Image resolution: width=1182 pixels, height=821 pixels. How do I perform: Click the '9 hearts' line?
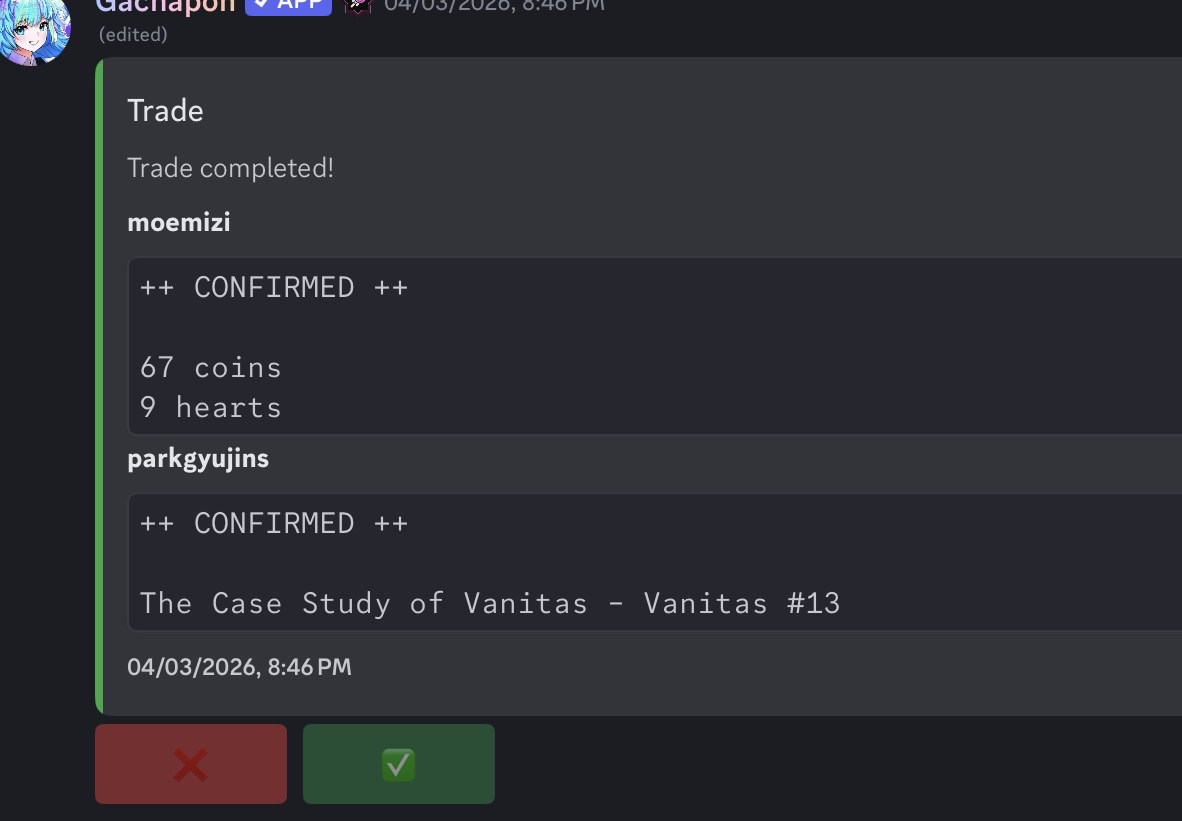(x=211, y=408)
